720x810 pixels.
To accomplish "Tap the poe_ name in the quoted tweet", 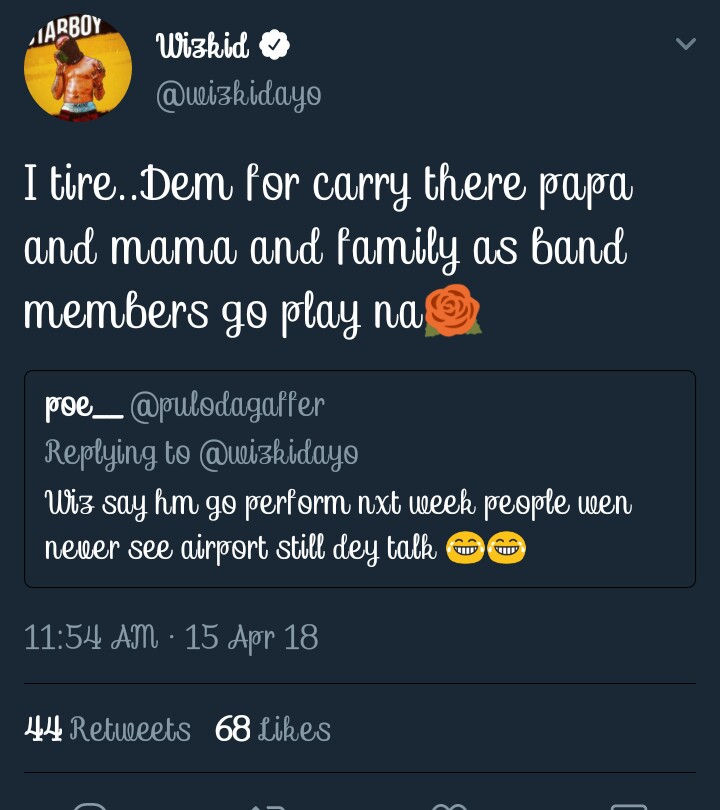I will tap(83, 405).
